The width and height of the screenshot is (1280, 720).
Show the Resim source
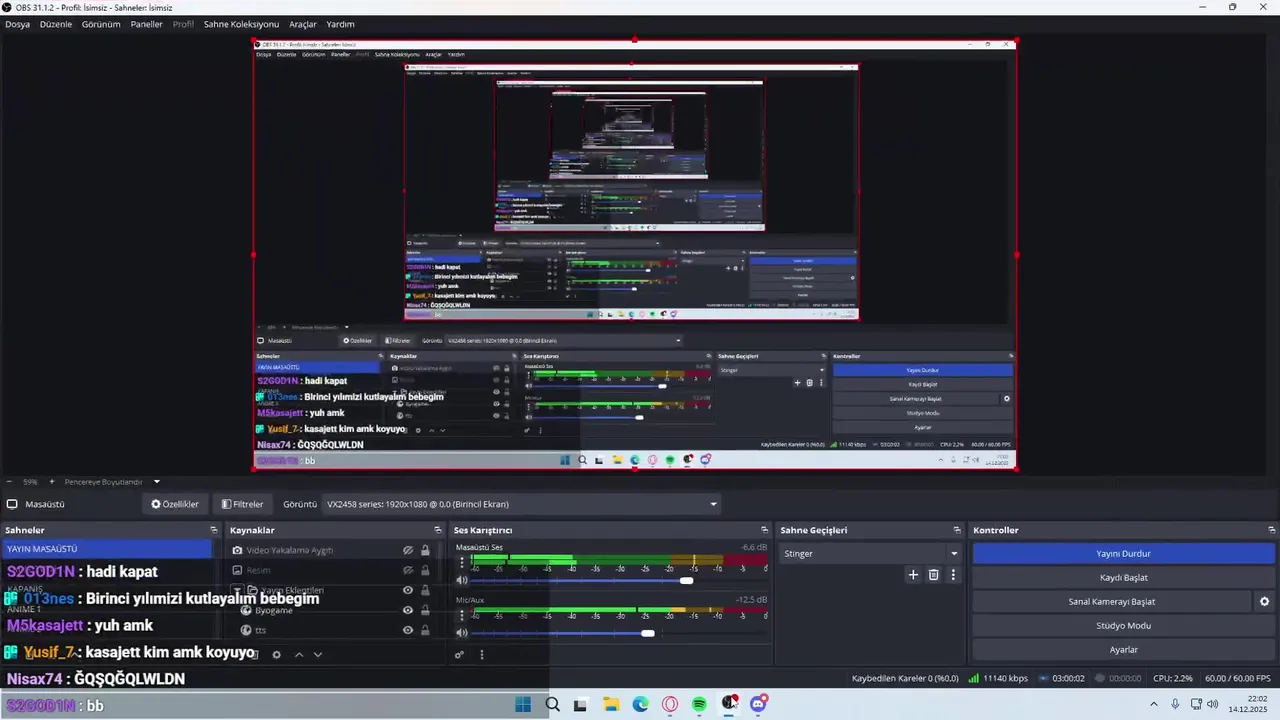pos(408,570)
